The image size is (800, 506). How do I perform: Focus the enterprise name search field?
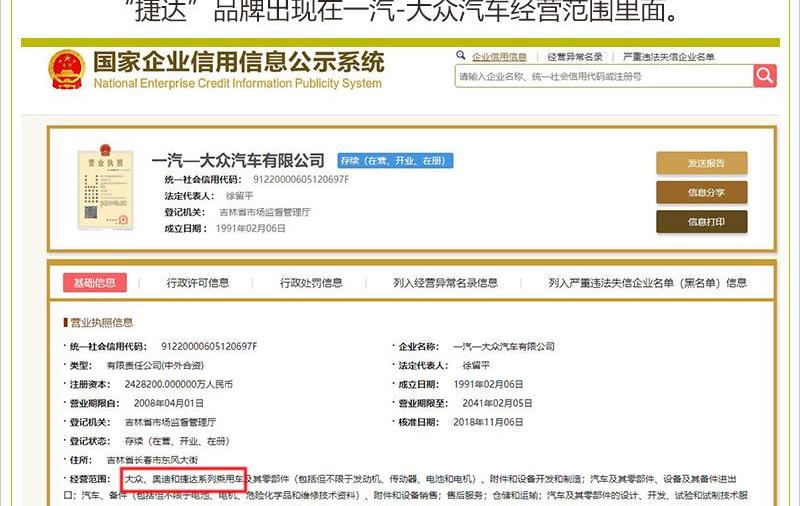click(x=604, y=76)
